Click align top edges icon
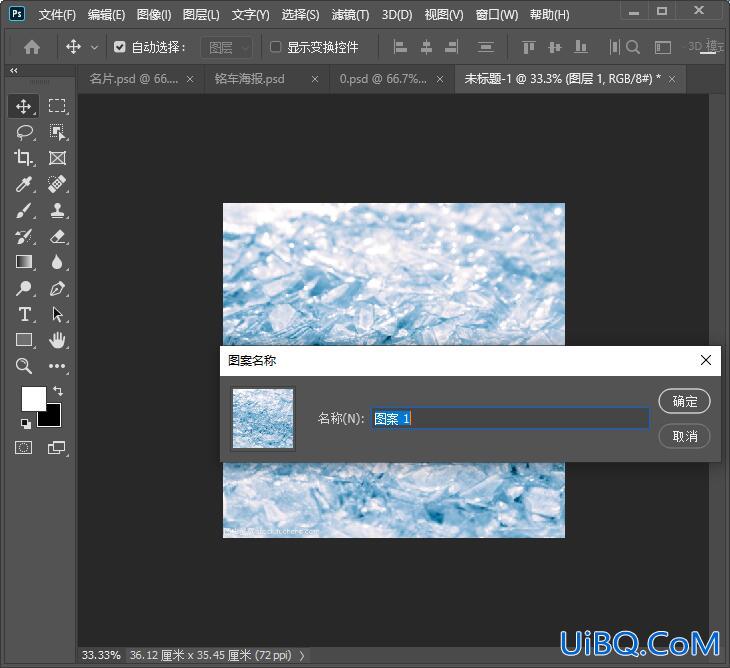The image size is (730, 668). pyautogui.click(x=528, y=47)
